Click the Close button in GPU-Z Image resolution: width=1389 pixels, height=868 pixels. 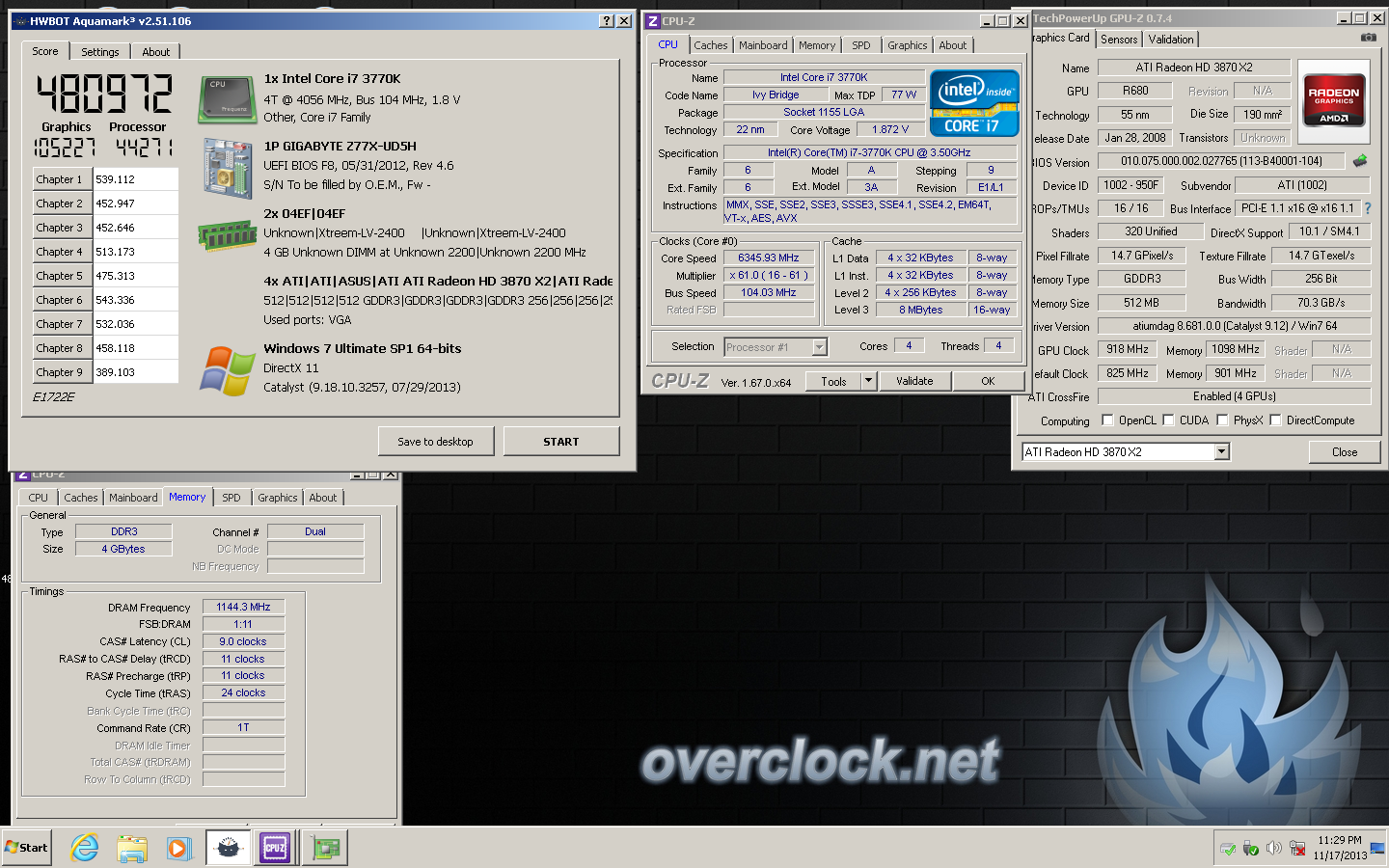tap(1345, 451)
